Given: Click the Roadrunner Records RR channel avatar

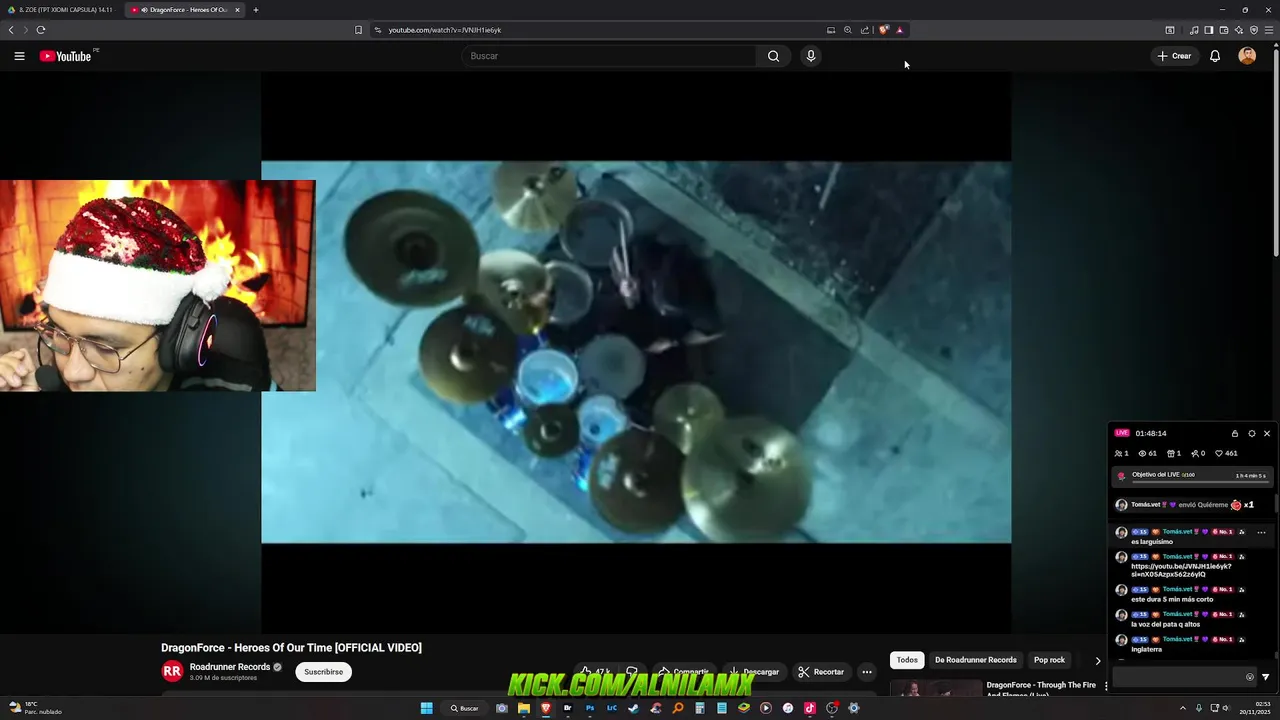Looking at the screenshot, I should coord(172,672).
